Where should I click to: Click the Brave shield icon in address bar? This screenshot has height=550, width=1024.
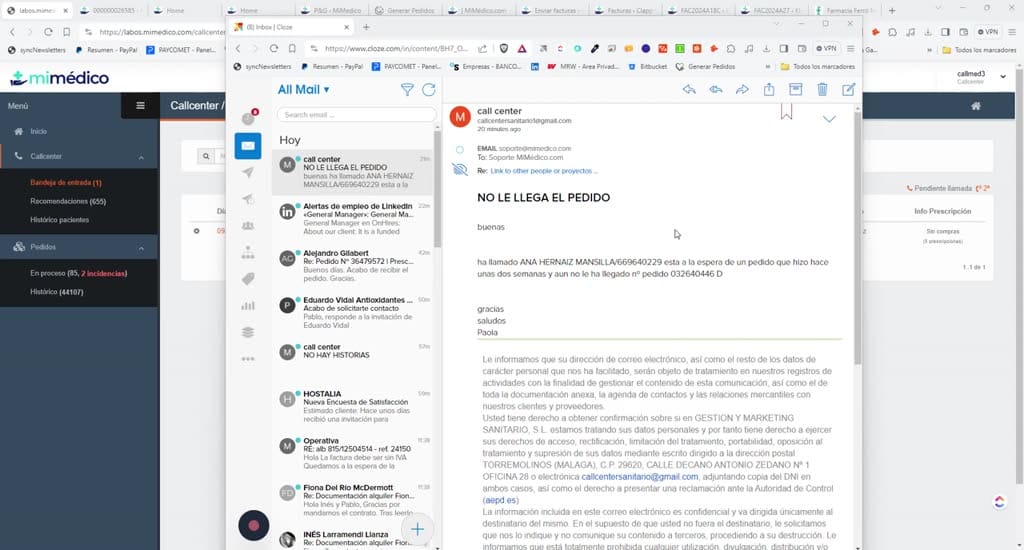pyautogui.click(x=504, y=48)
